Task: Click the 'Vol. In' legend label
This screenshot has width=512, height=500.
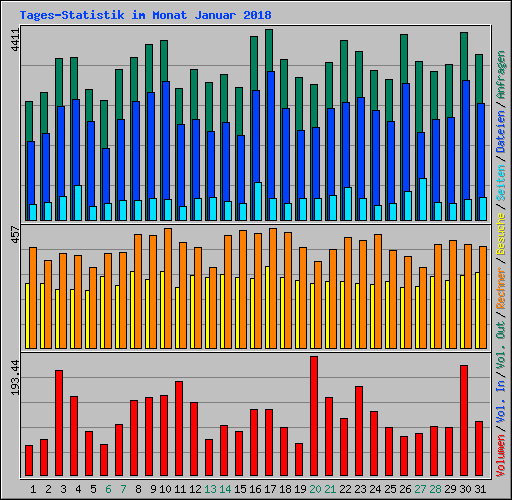Action: (501, 402)
